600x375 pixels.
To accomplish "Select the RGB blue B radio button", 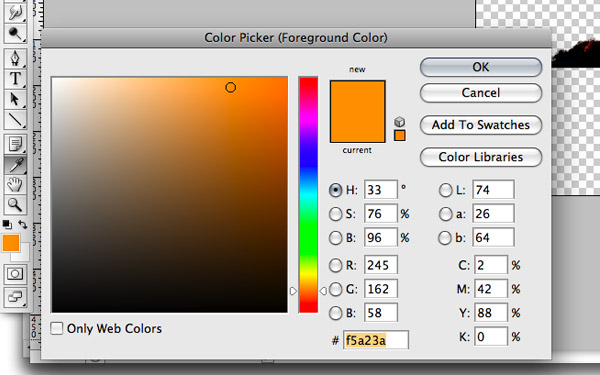I will [x=336, y=313].
